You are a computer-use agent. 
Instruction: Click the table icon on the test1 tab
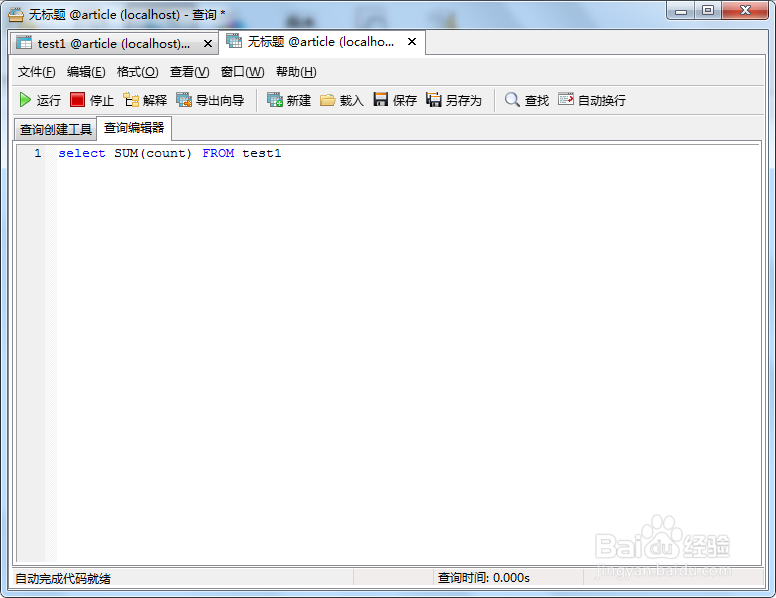pyautogui.click(x=24, y=43)
